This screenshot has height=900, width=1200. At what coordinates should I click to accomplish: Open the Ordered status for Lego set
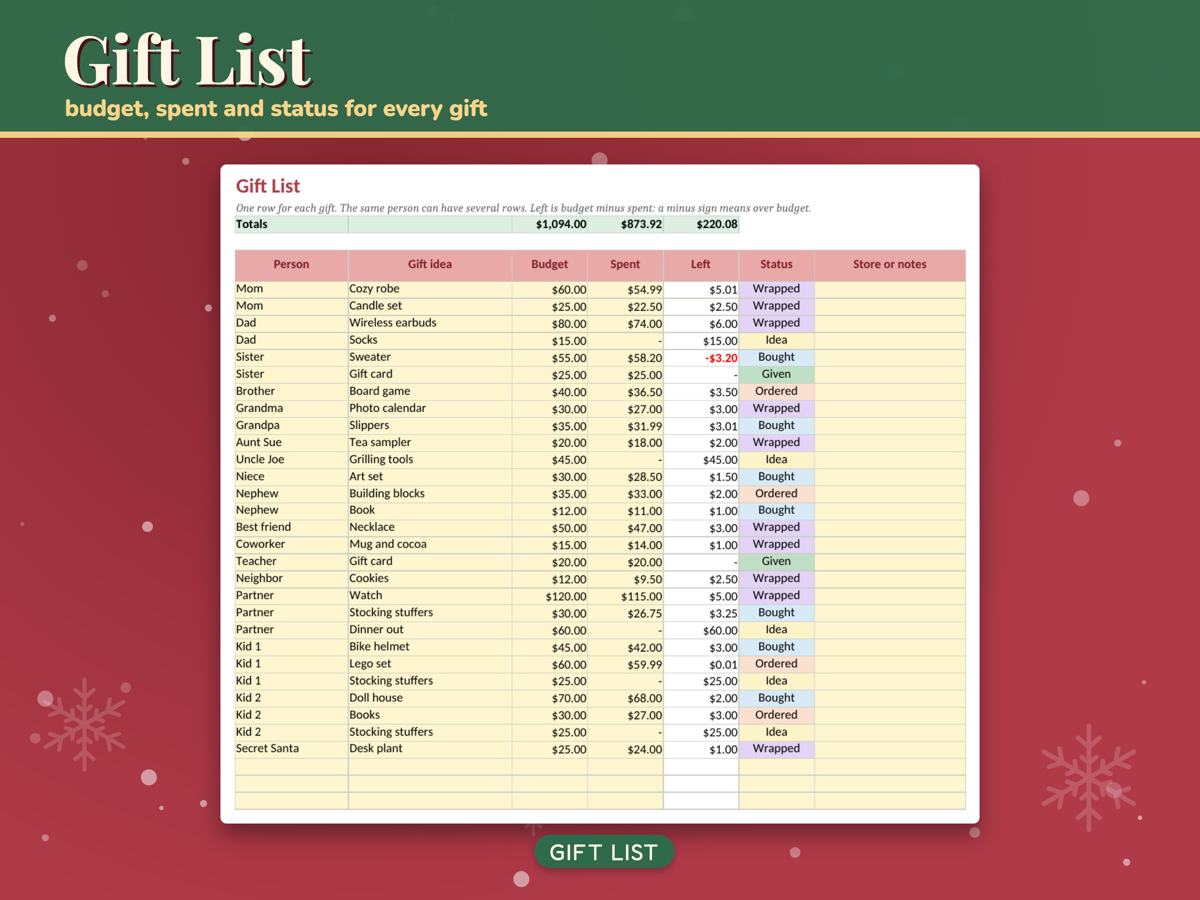pos(776,663)
